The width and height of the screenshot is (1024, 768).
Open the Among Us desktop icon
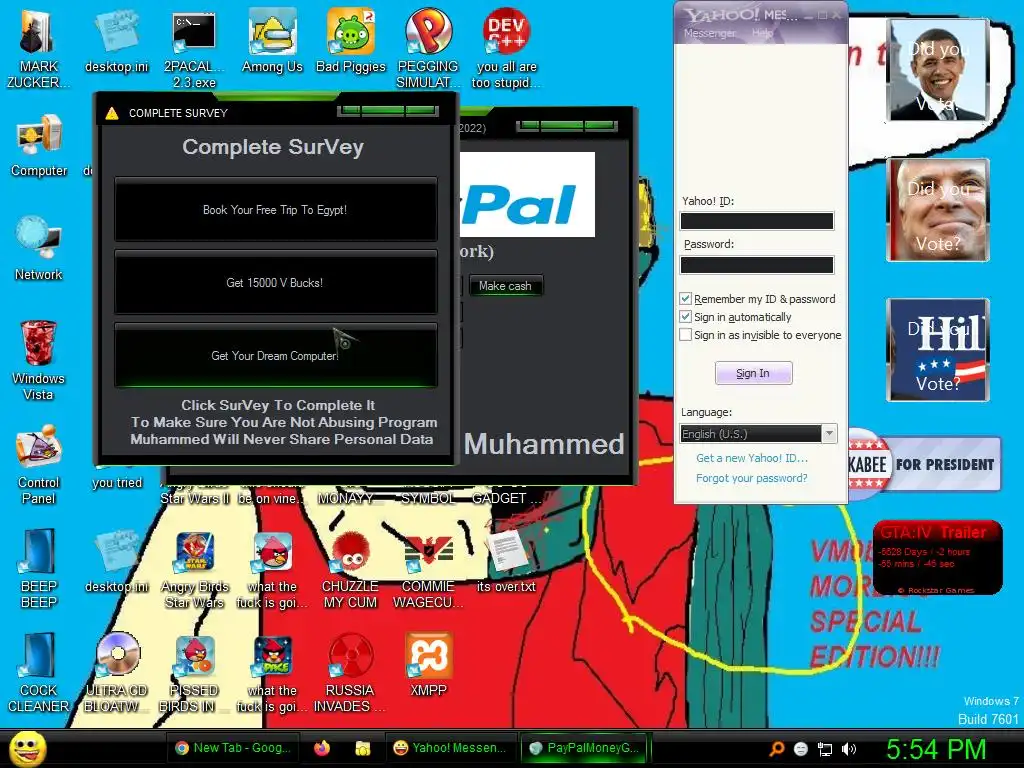[x=272, y=42]
